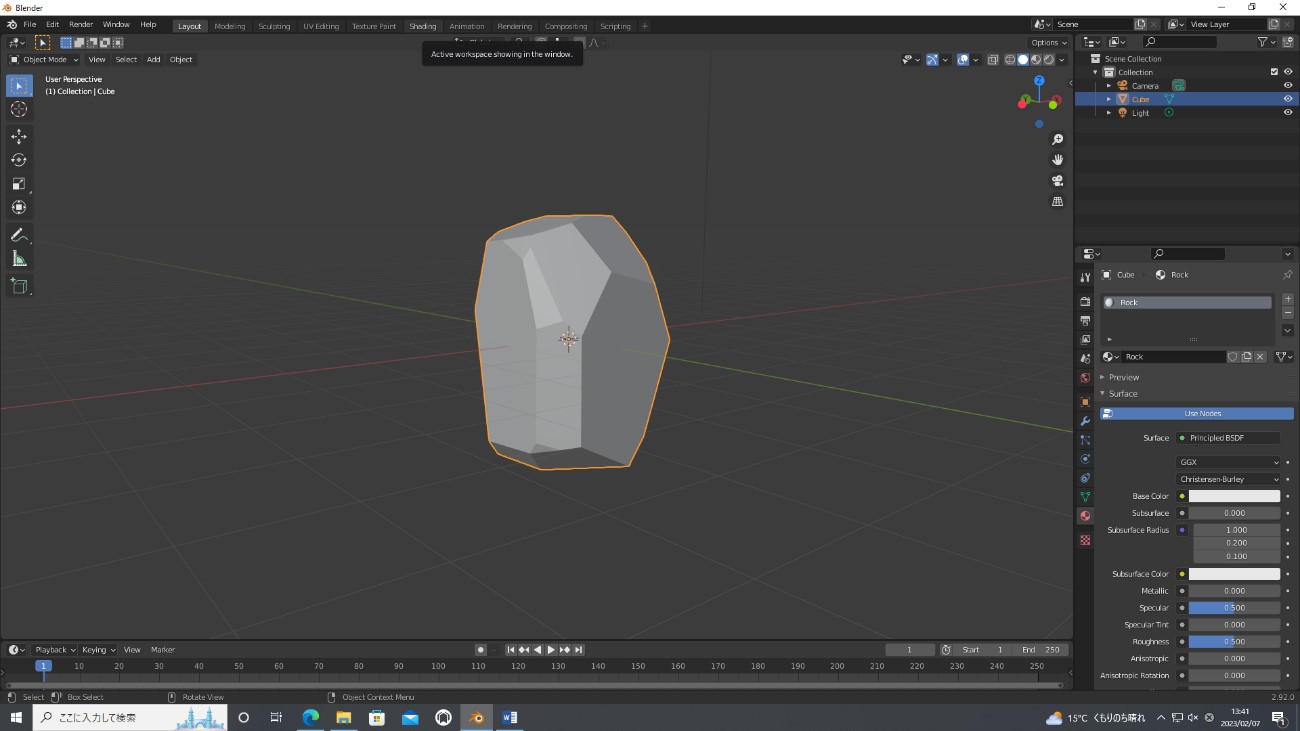Remove the material slot with minus

[1287, 313]
